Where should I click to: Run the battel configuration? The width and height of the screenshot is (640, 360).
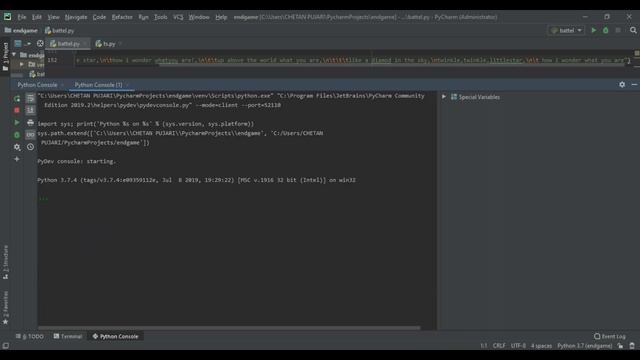(x=594, y=30)
